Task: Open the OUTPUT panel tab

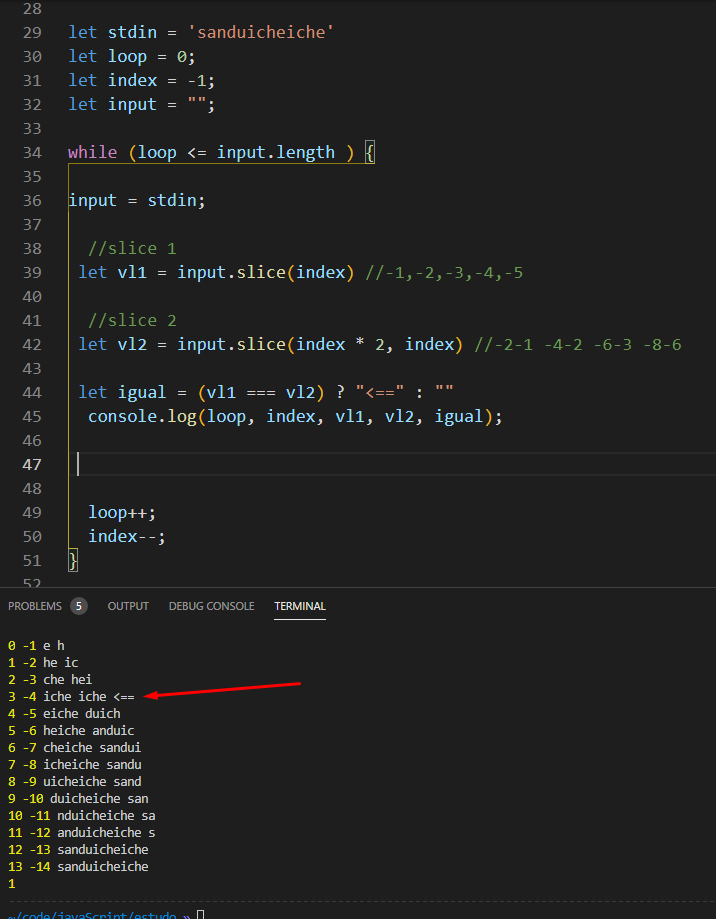Action: coord(128,606)
